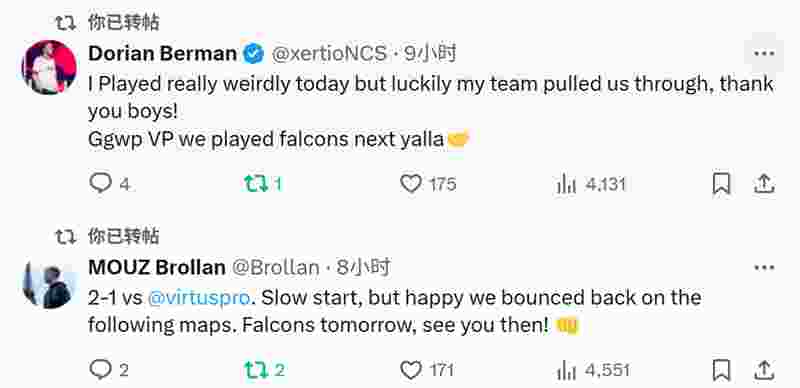Open the @Brollan handle
The image size is (800, 388).
tap(276, 268)
